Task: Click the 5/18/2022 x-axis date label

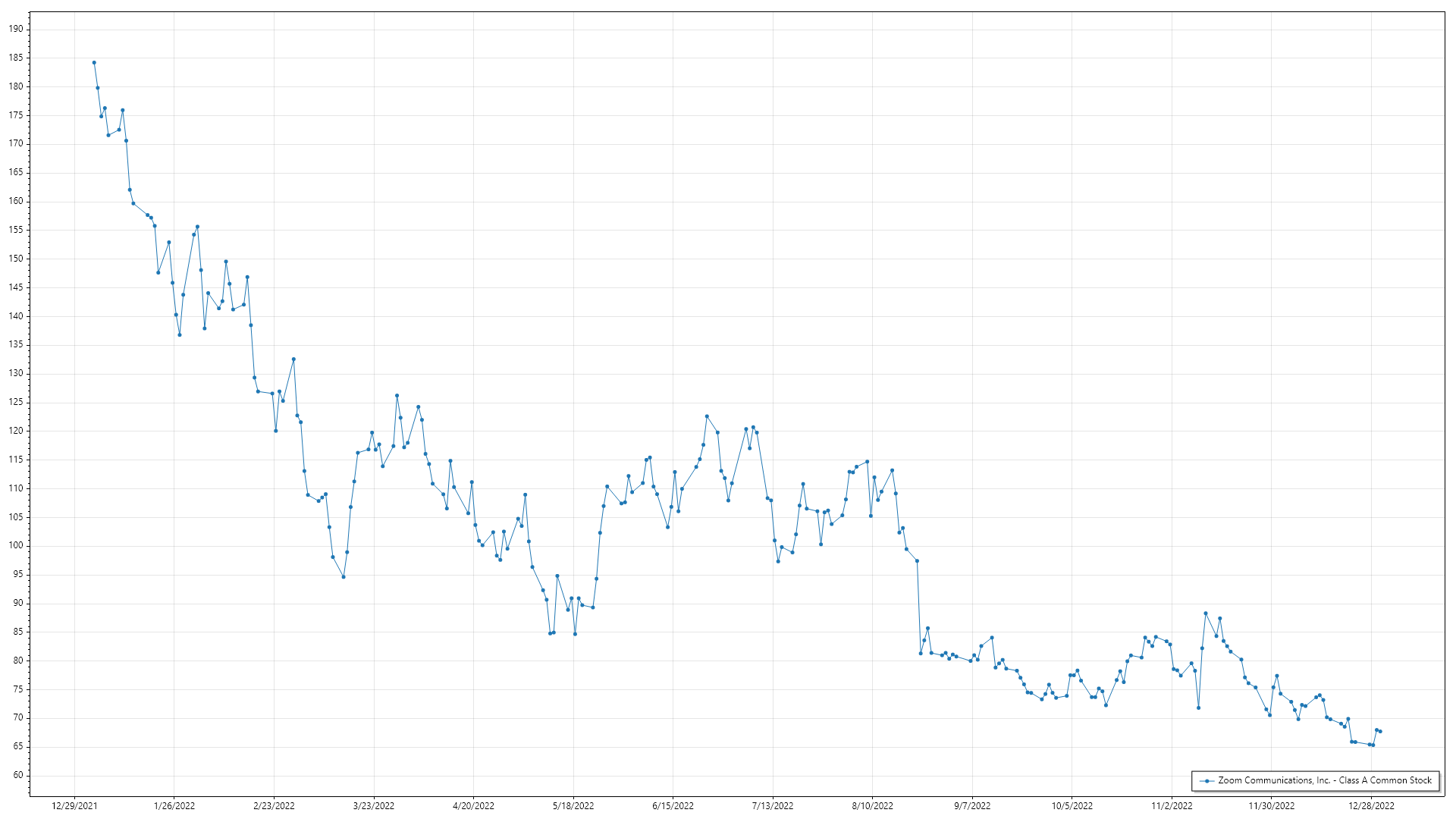Action: 573,806
